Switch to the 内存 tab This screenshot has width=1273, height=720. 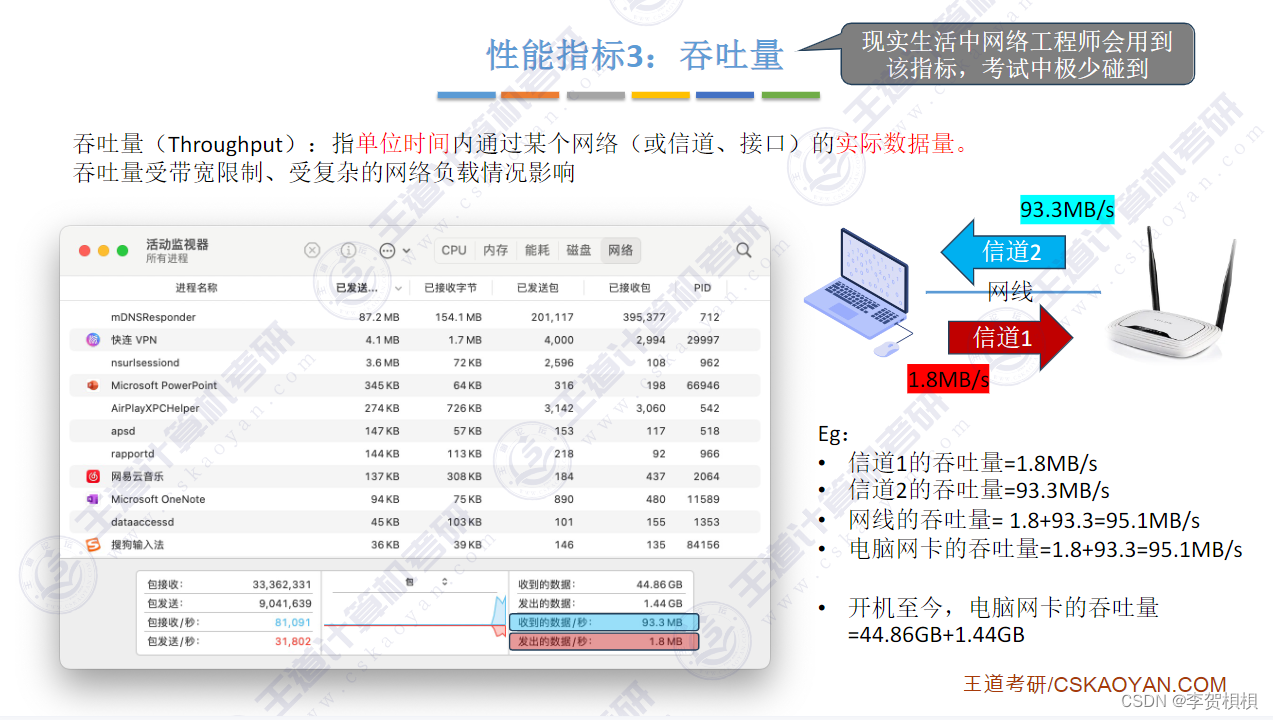point(496,250)
